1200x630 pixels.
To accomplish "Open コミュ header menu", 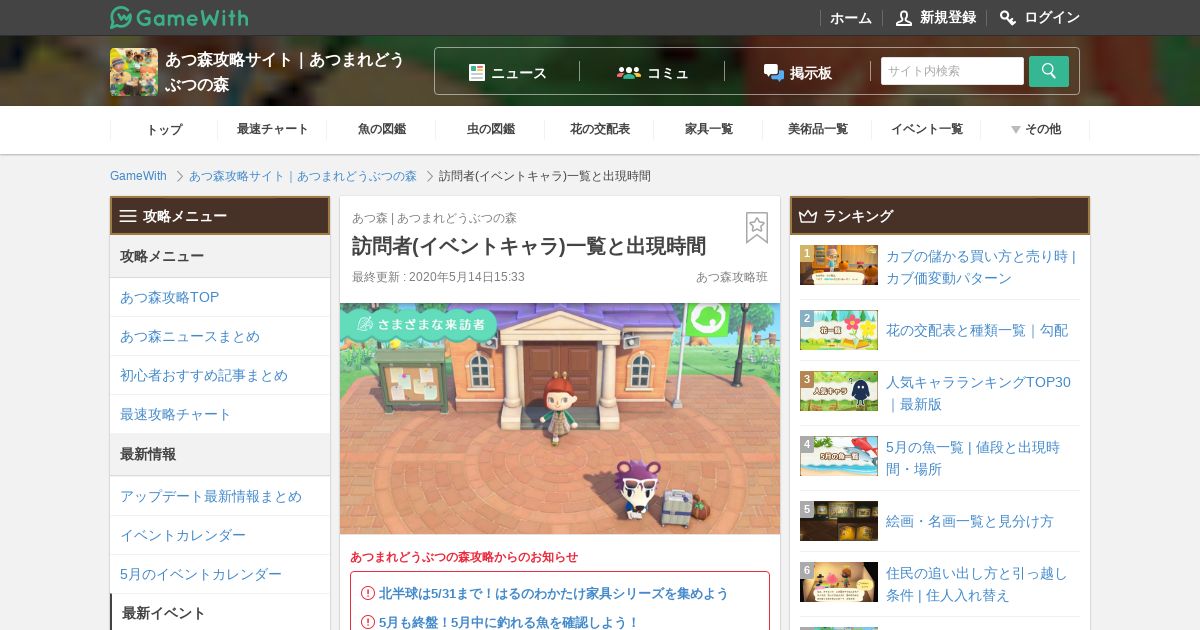I will (x=653, y=72).
